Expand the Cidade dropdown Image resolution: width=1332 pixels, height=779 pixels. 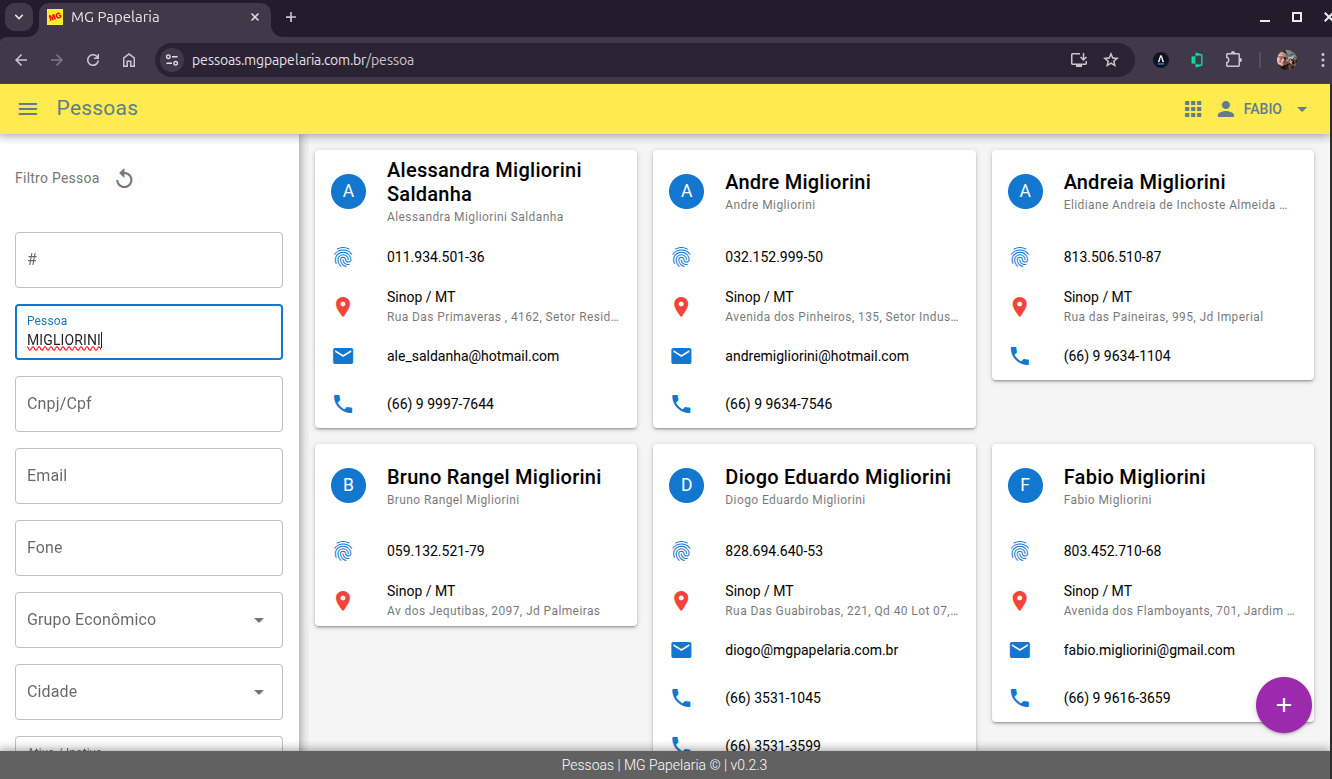259,692
